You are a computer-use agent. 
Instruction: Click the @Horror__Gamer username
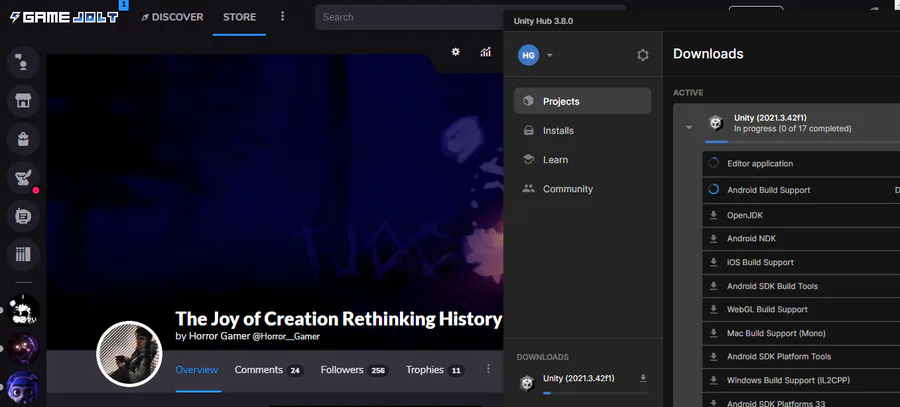pyautogui.click(x=286, y=336)
